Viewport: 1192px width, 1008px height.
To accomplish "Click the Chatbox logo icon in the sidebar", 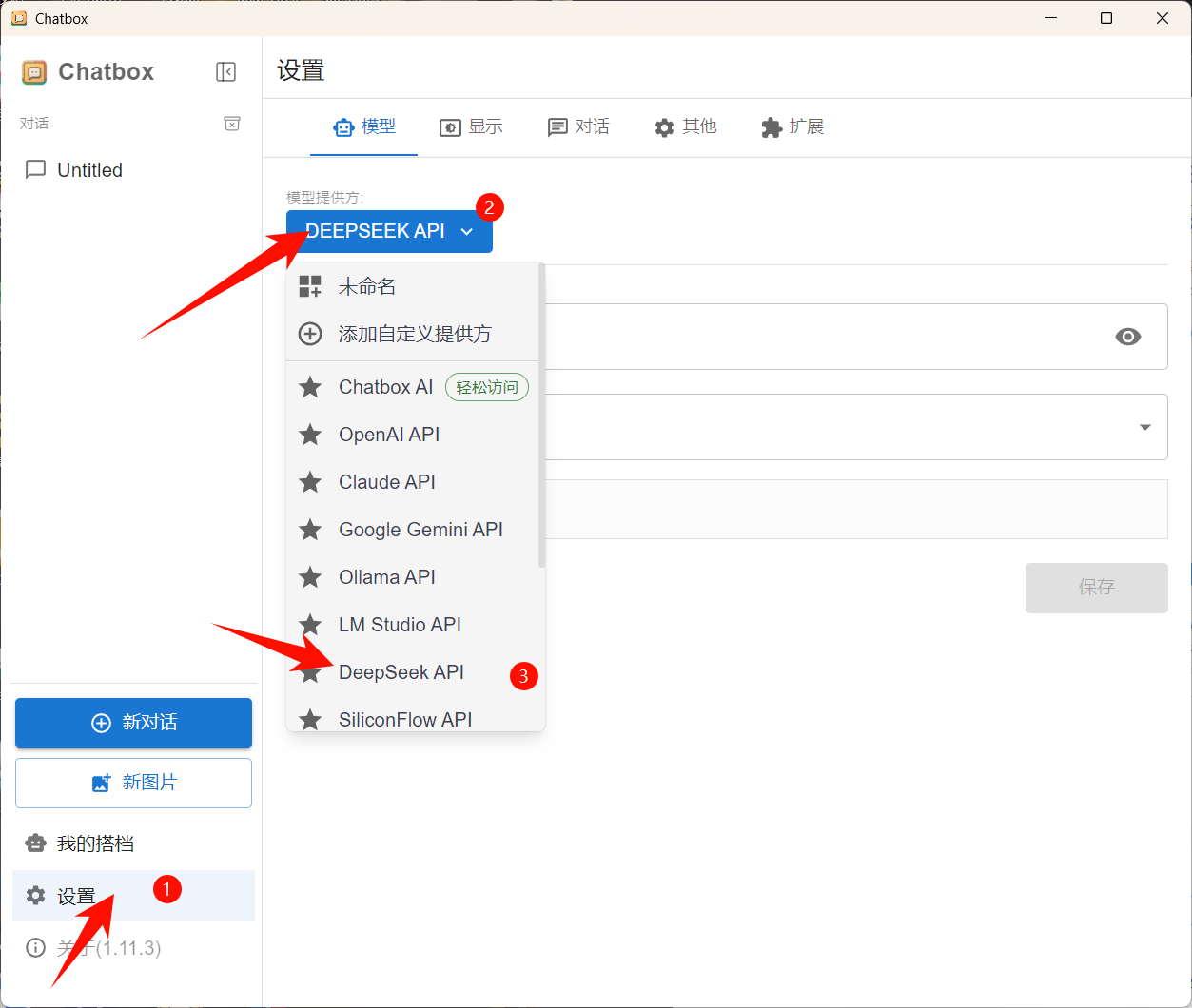I will pyautogui.click(x=34, y=72).
